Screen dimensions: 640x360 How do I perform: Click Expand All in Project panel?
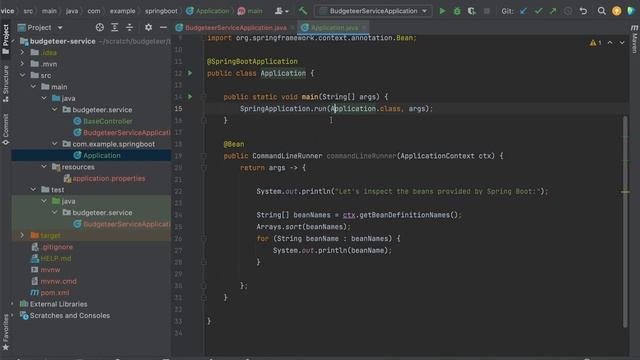coord(115,27)
